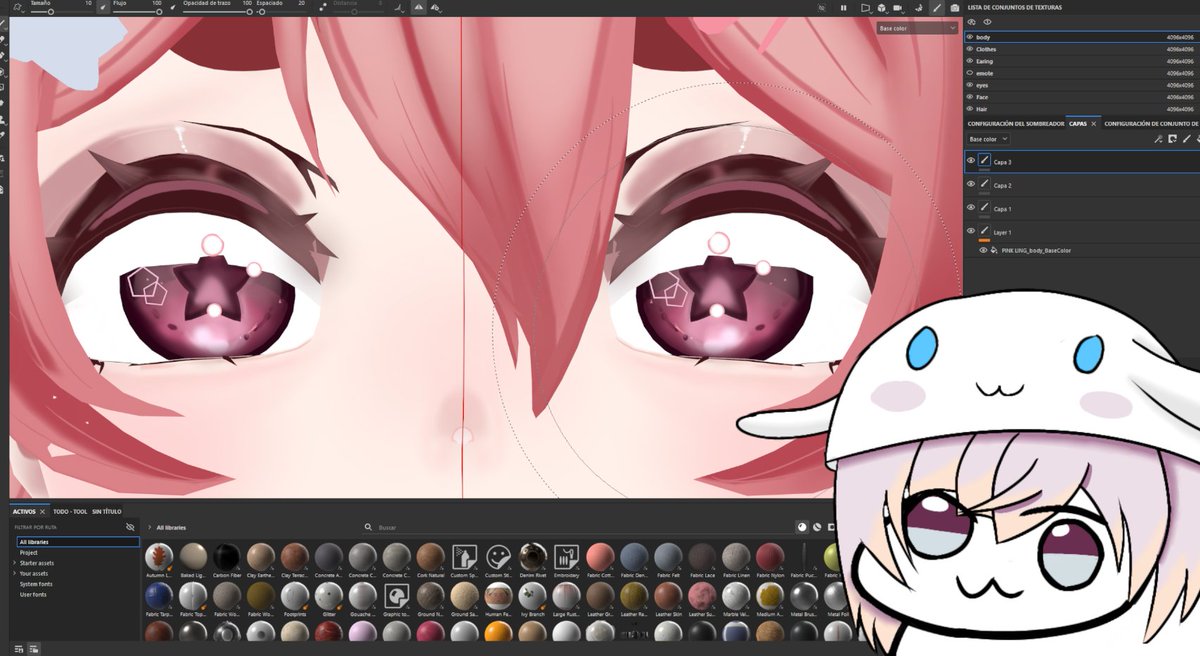Screen dimensions: 1200x656
Task: Toggle flow pen pressure icon
Action: [172, 7]
